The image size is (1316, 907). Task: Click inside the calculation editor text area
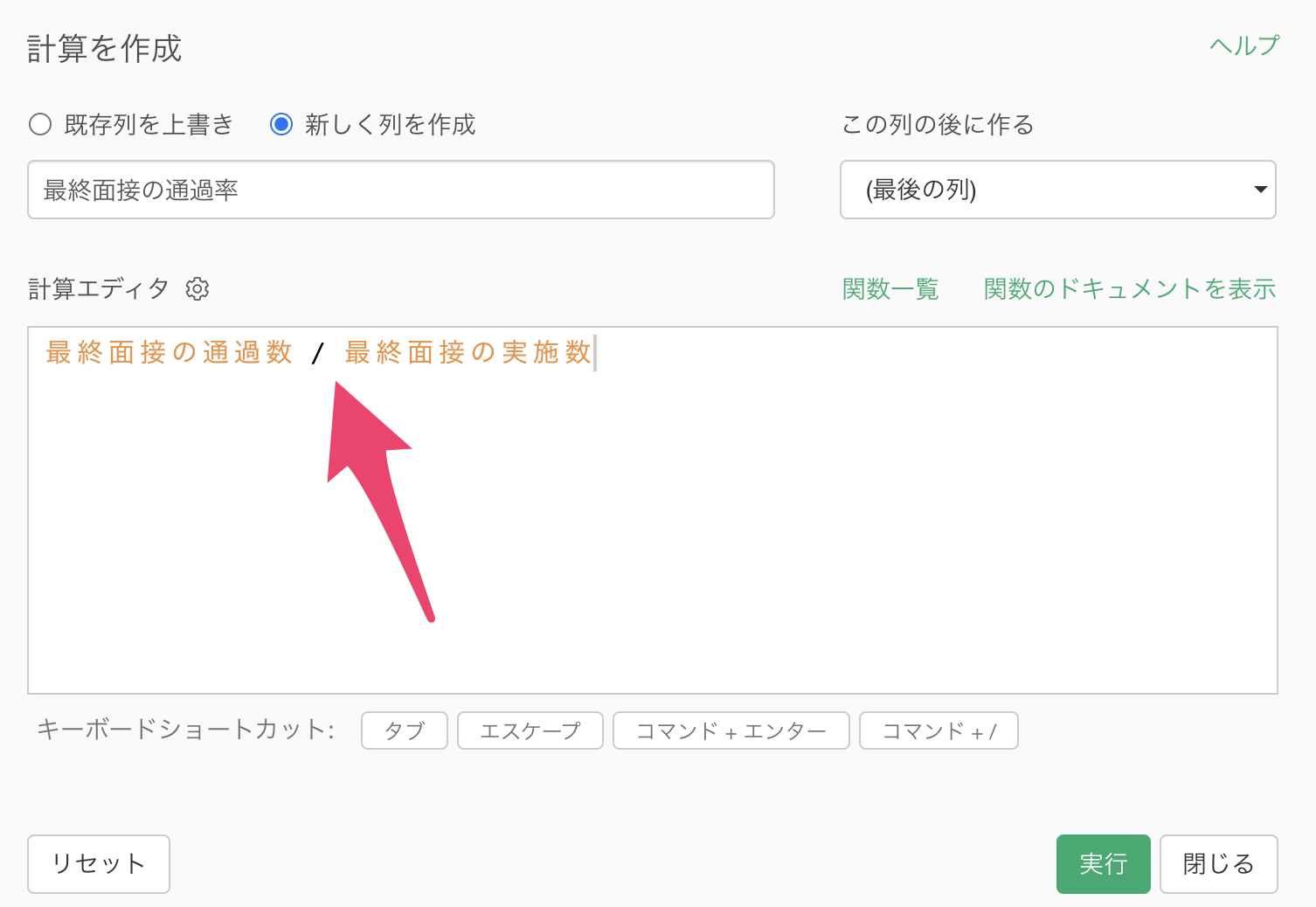tap(653, 510)
